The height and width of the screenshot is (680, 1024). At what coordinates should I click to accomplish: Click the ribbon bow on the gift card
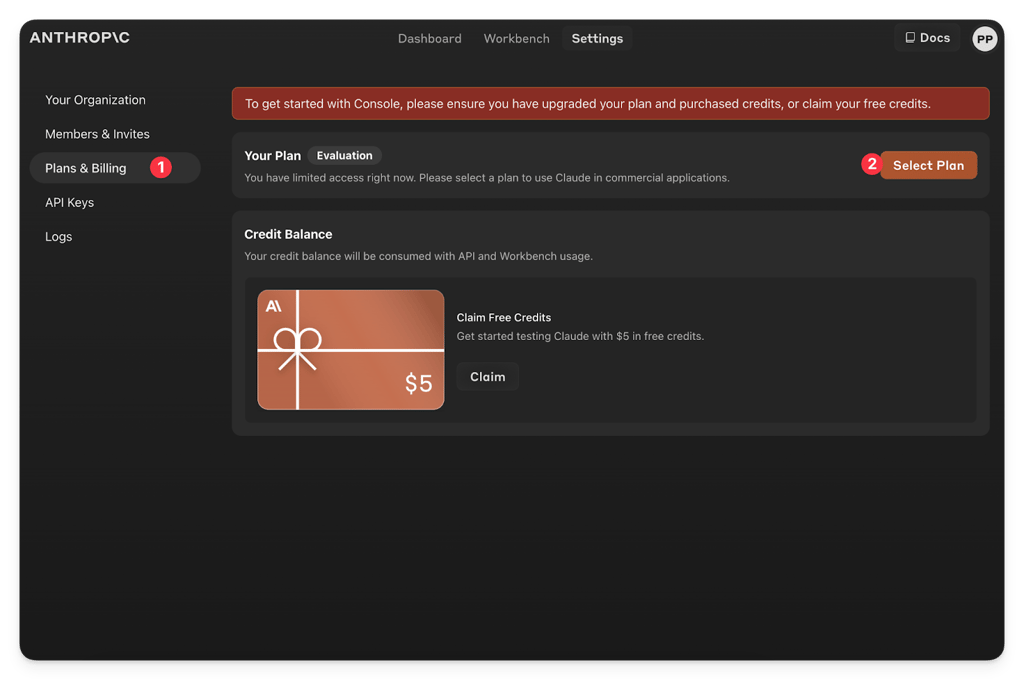pyautogui.click(x=298, y=347)
